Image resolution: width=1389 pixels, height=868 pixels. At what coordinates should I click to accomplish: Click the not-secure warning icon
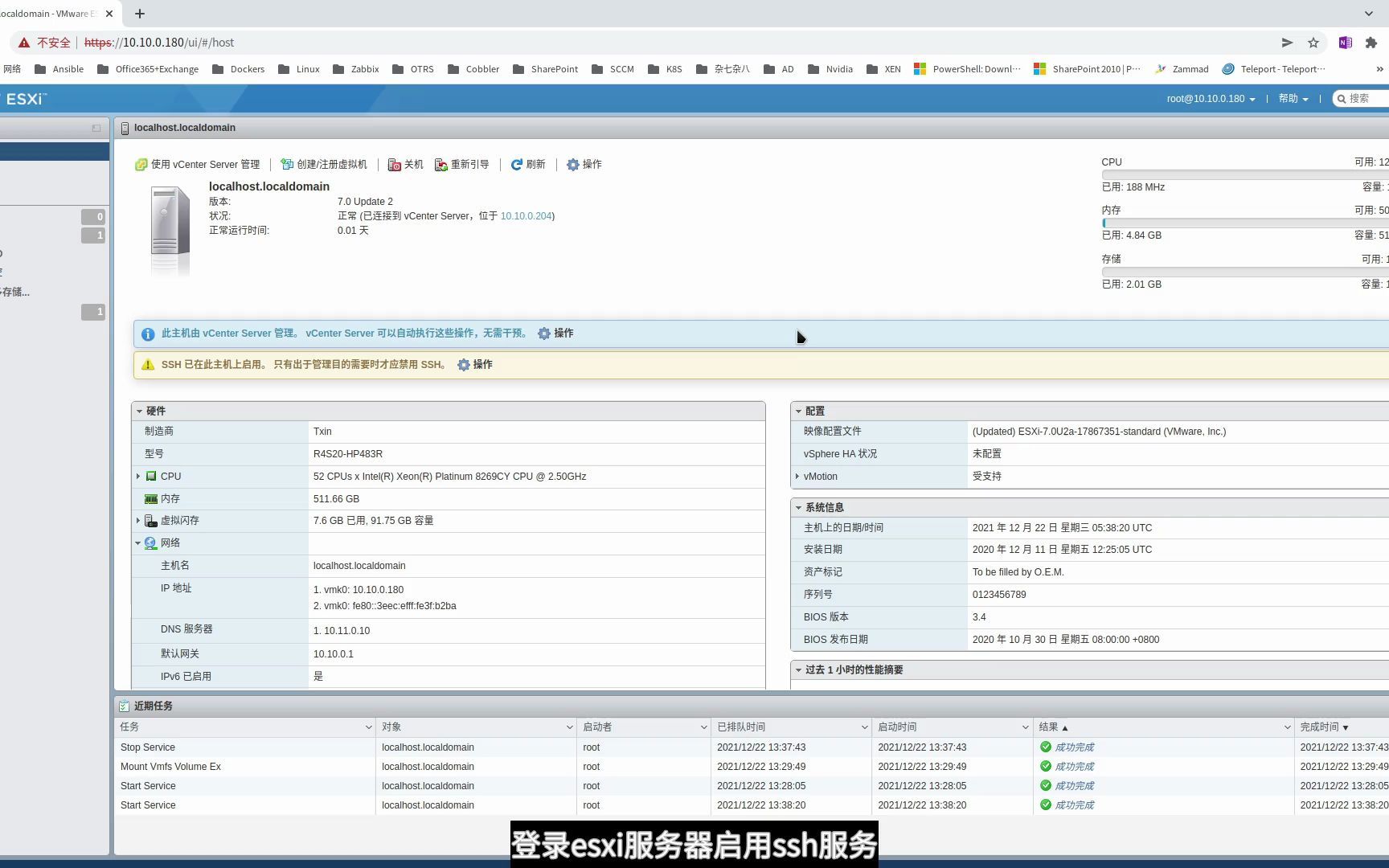(24, 43)
